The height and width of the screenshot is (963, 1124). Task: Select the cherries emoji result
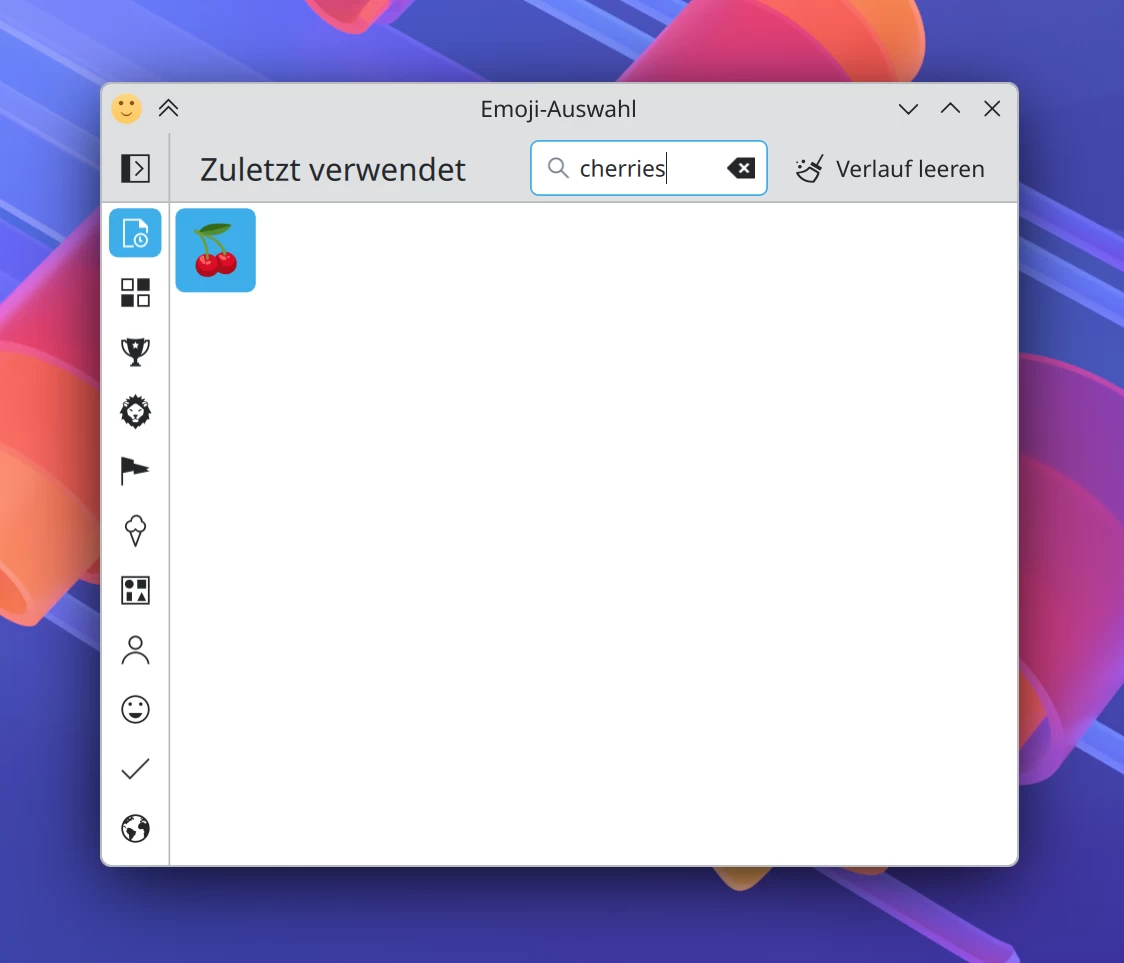pos(215,250)
